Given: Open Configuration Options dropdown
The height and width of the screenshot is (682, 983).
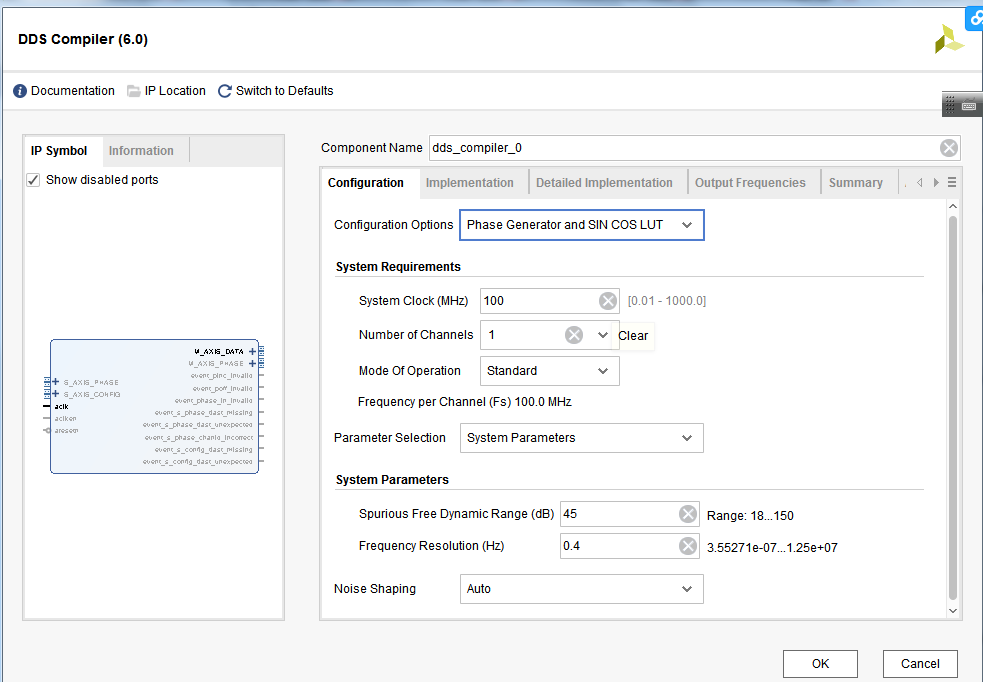Looking at the screenshot, I should tap(582, 225).
